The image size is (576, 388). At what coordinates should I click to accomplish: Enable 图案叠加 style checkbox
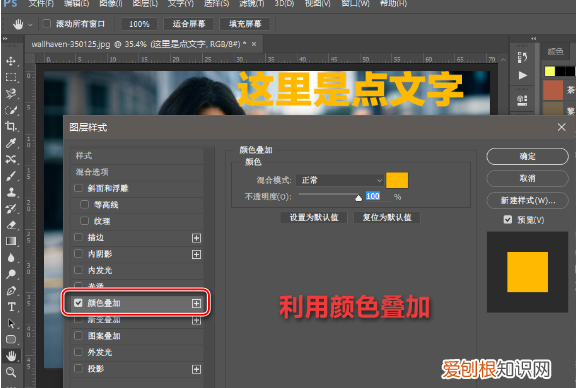[x=78, y=335]
